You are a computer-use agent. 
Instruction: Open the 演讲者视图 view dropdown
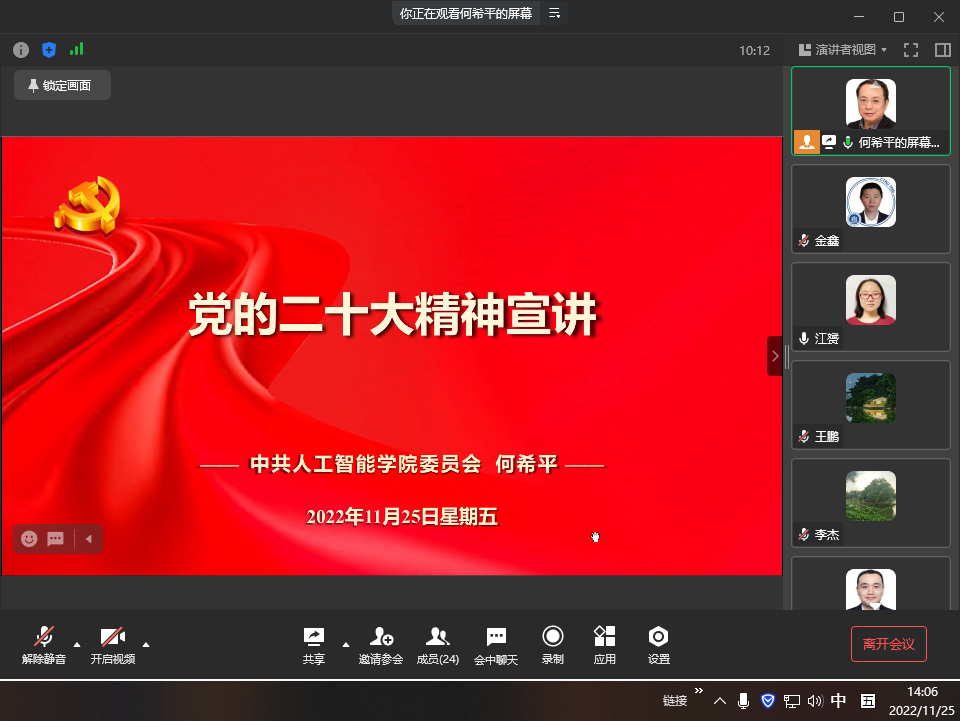pos(843,50)
